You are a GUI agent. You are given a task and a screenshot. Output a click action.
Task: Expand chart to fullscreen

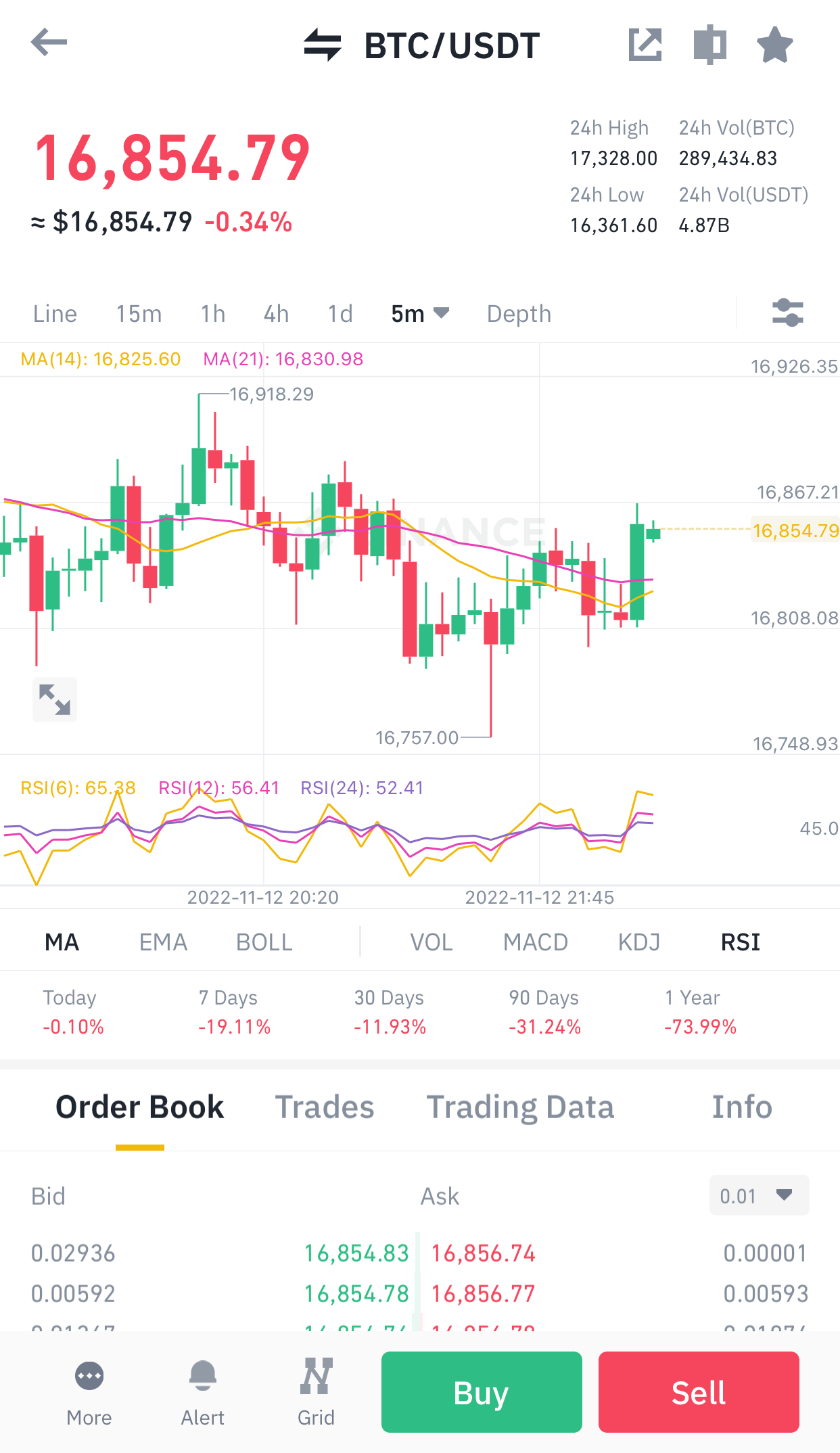coord(55,699)
